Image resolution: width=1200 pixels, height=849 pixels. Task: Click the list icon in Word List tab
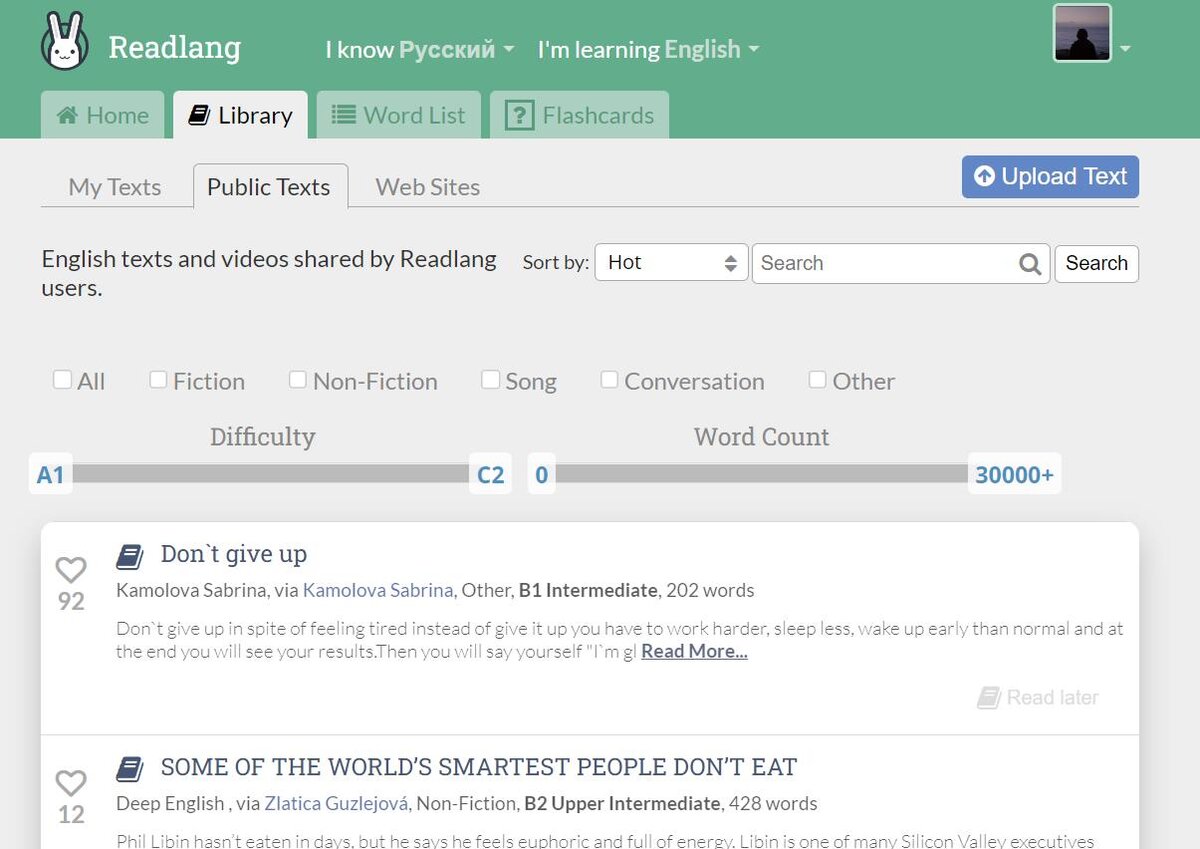pyautogui.click(x=344, y=116)
